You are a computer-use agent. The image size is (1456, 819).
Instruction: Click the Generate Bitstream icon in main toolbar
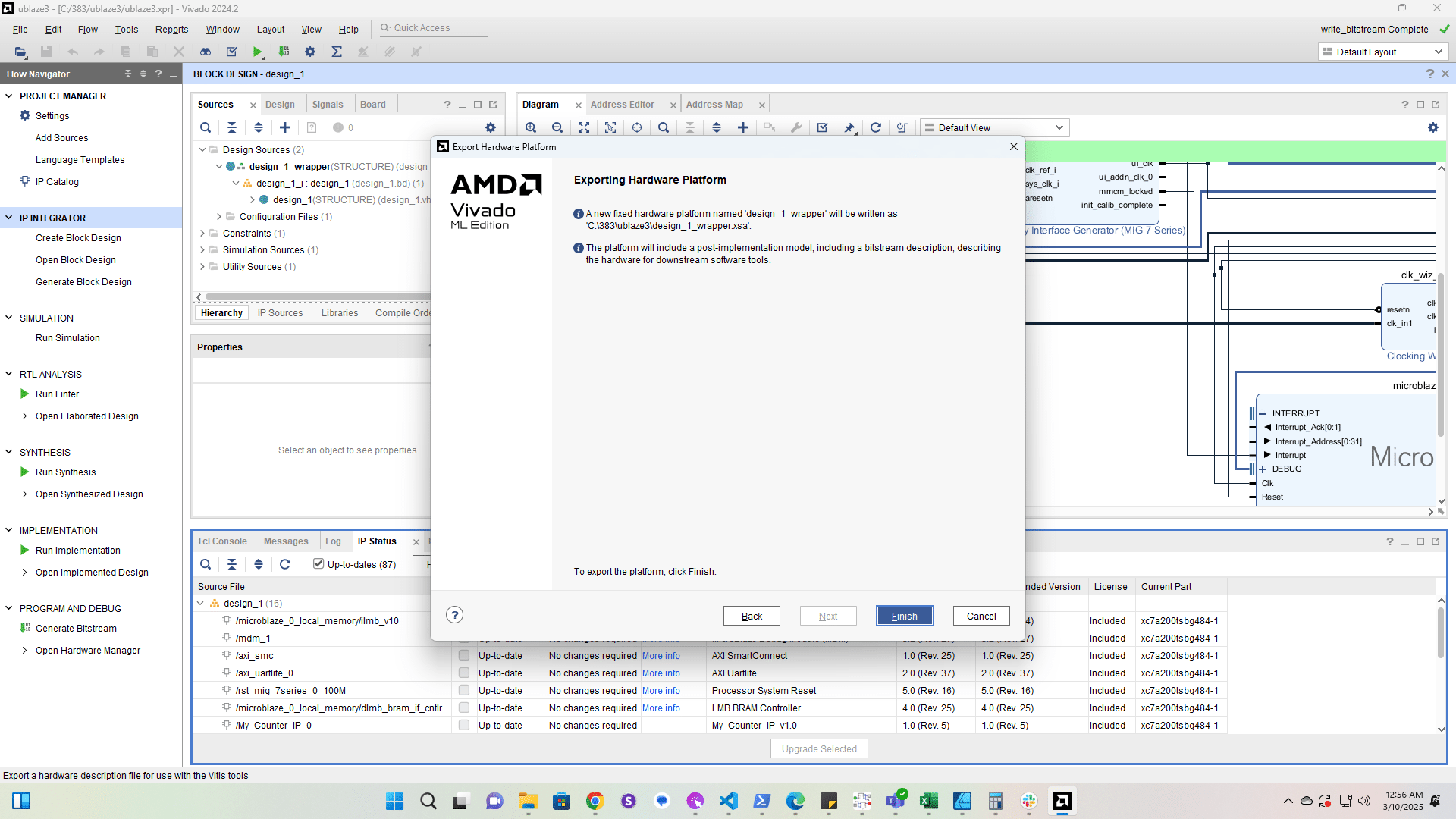pos(284,52)
